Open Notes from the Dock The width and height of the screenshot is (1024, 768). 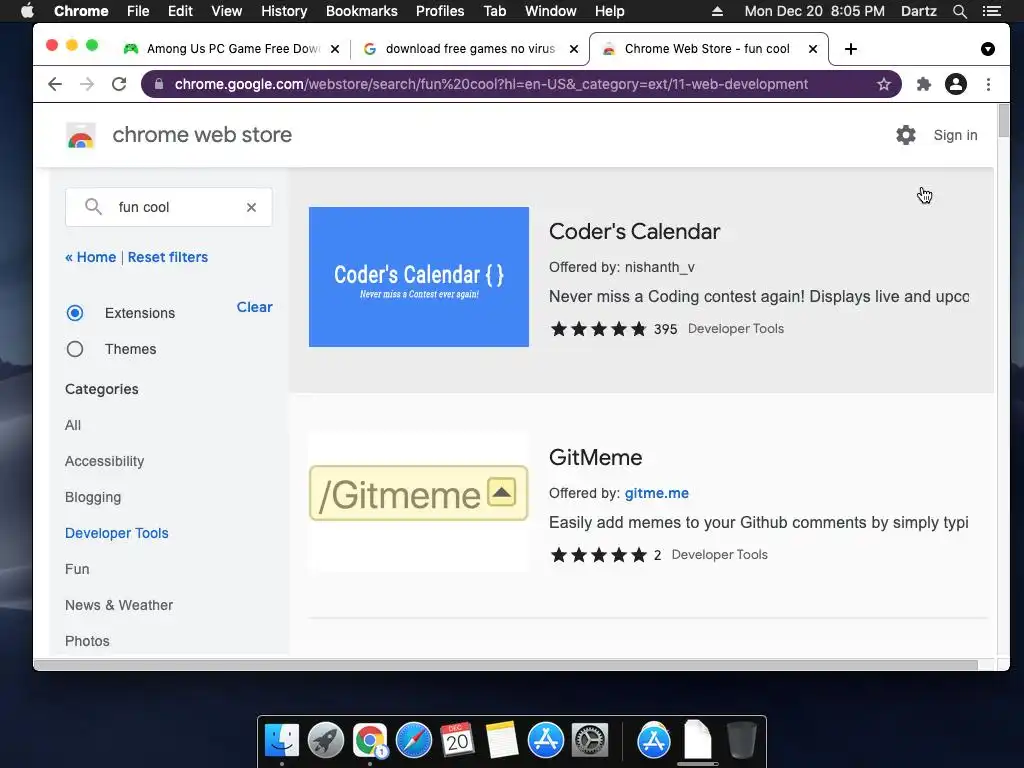[502, 741]
